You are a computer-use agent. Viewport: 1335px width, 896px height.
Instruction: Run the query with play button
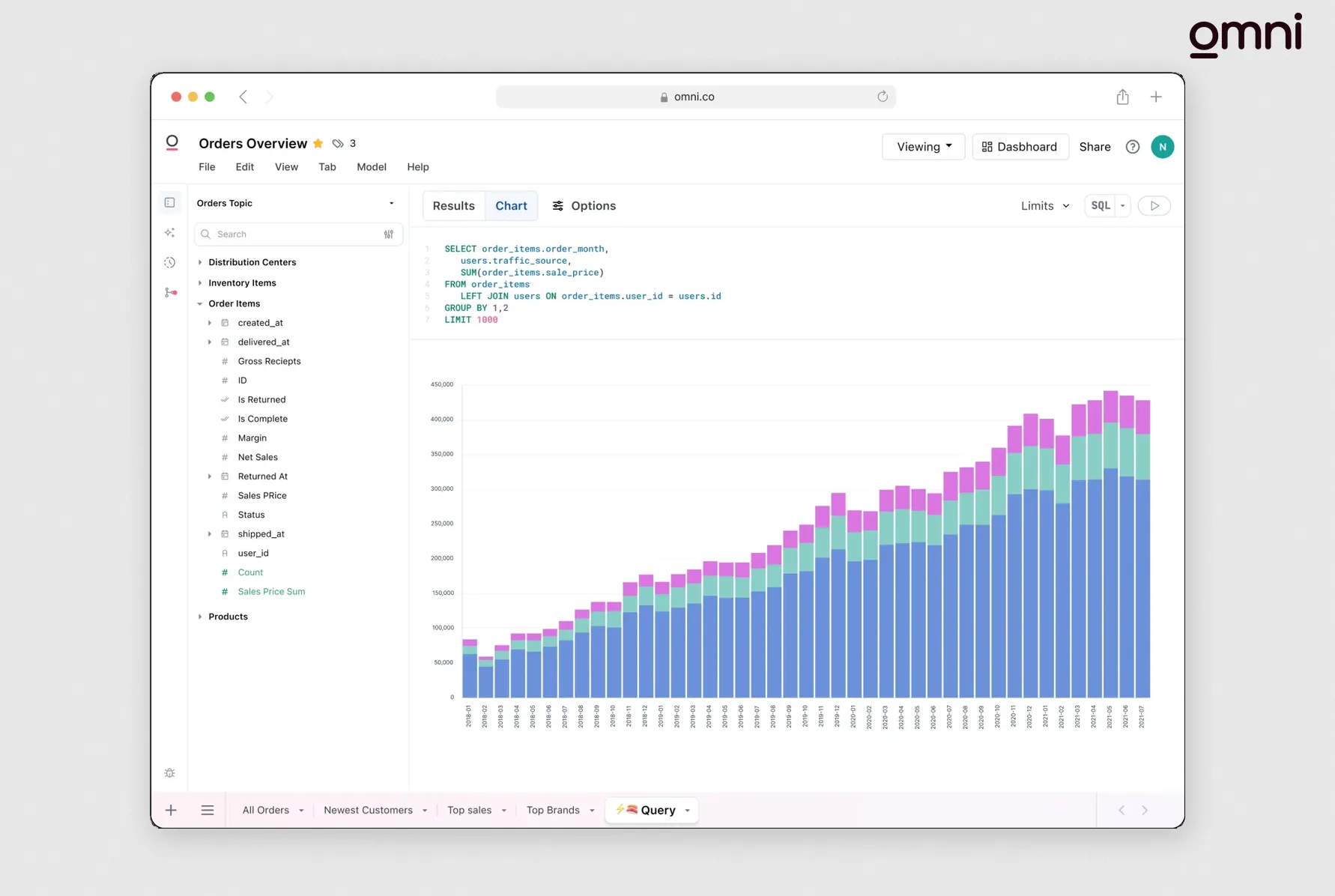(1154, 206)
